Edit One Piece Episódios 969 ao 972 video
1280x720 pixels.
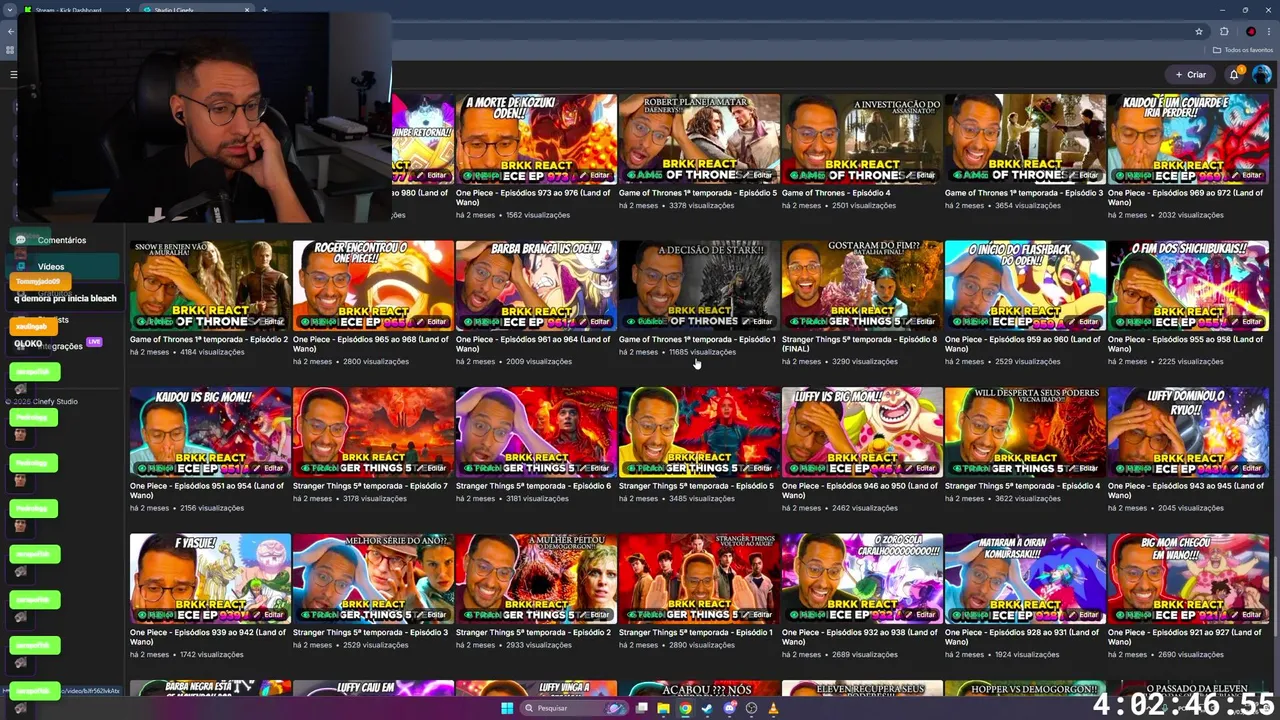[x=1247, y=175]
